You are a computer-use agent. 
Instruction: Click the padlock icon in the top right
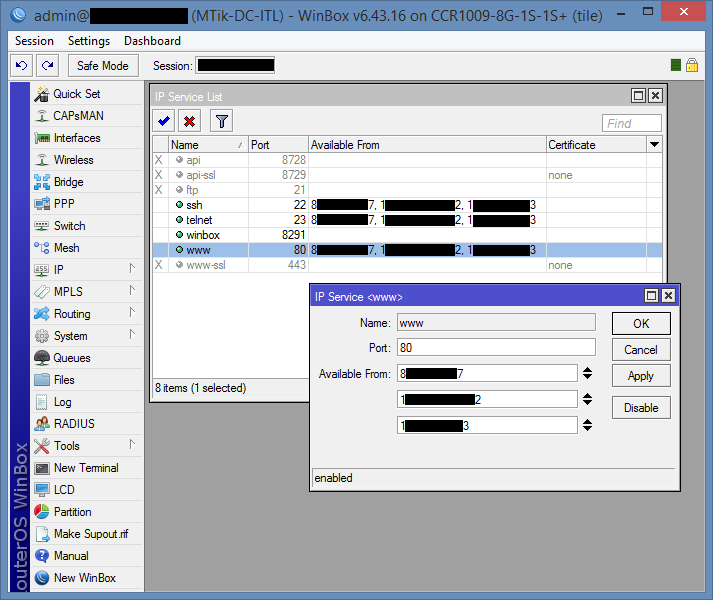point(692,65)
